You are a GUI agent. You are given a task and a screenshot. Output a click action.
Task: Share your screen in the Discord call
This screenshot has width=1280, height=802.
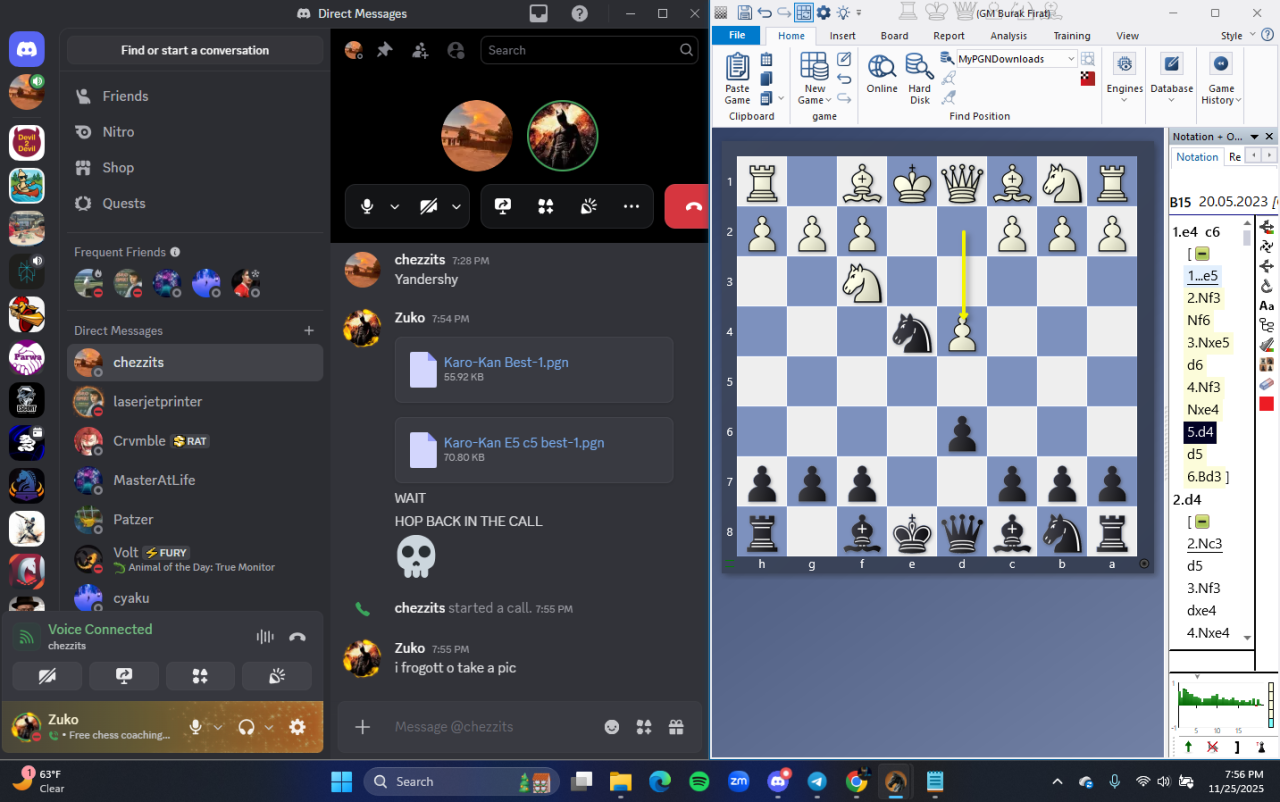503,207
